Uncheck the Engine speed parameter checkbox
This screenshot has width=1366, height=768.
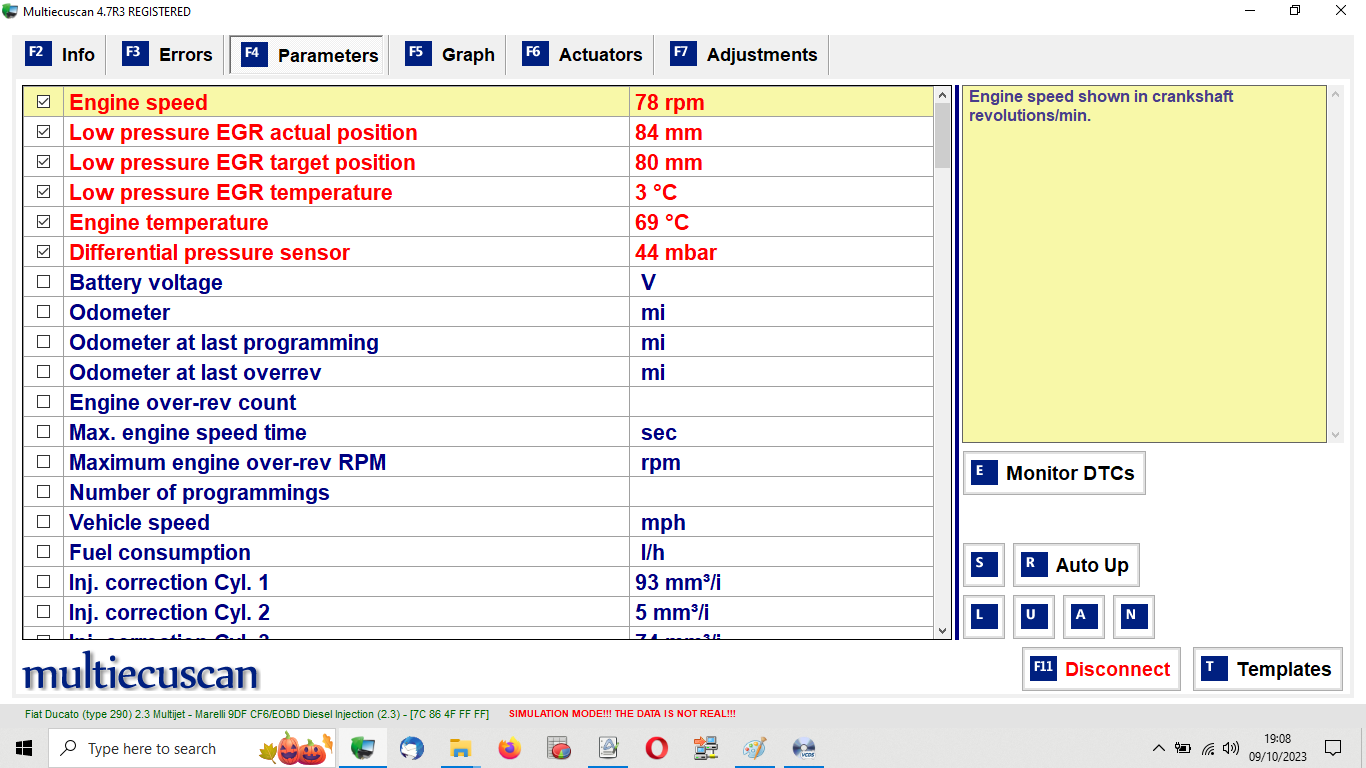coord(43,102)
